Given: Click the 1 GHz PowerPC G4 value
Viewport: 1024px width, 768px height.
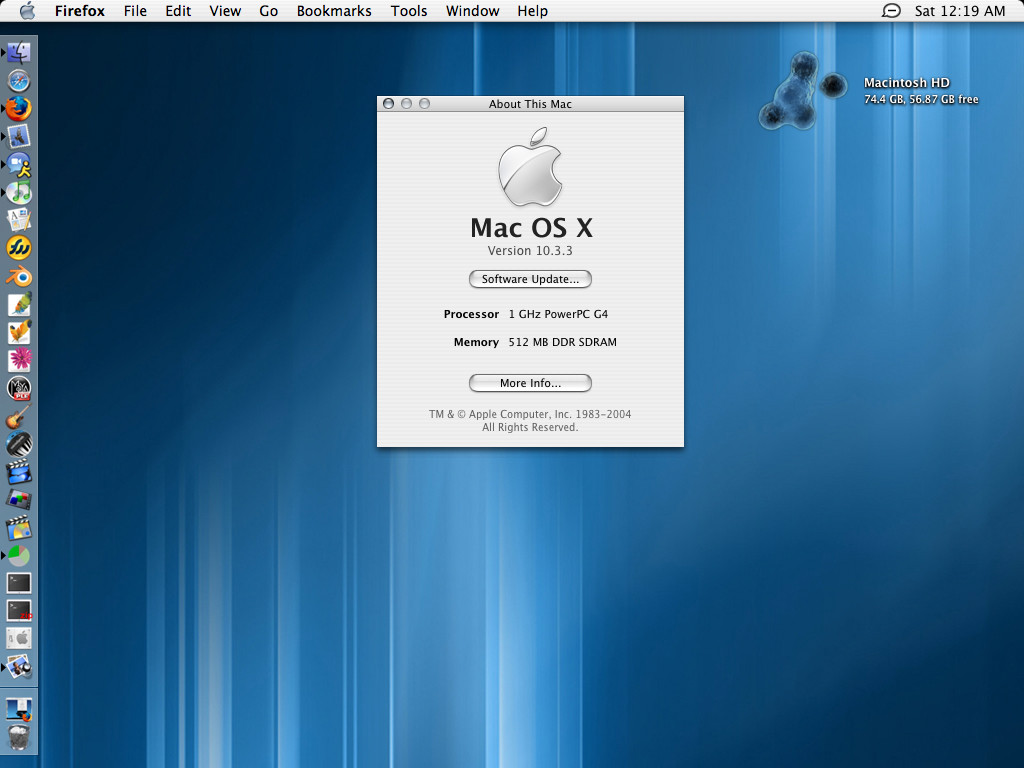Looking at the screenshot, I should [558, 314].
